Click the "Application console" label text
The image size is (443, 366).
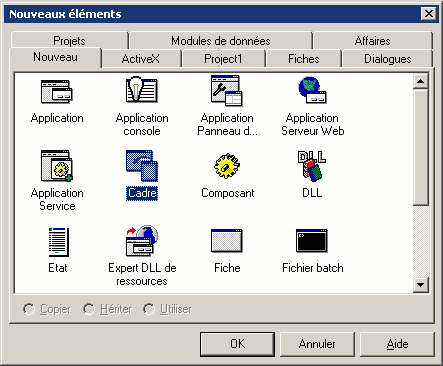pos(142,124)
